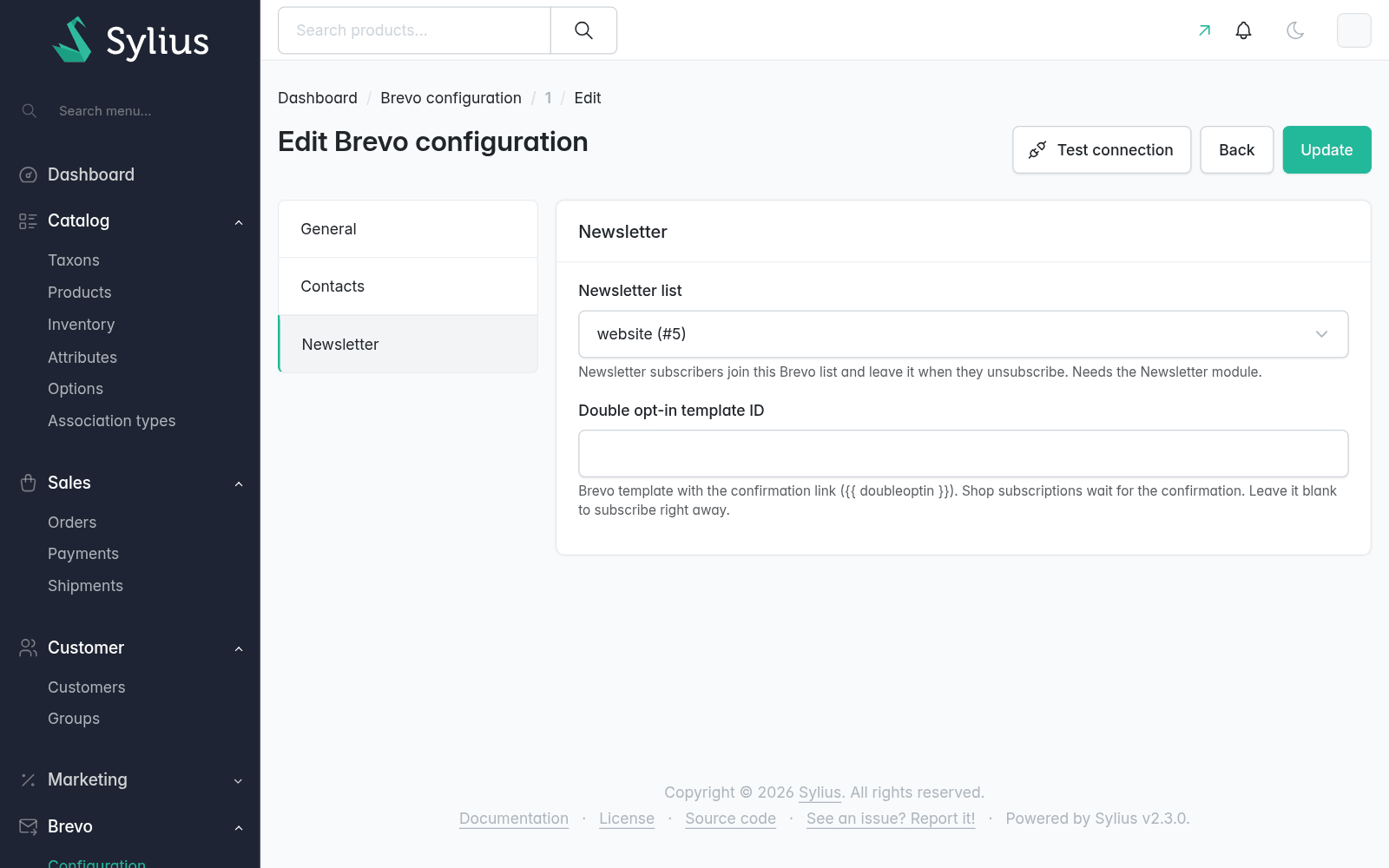Collapse the Brevo section chevron

point(239,828)
